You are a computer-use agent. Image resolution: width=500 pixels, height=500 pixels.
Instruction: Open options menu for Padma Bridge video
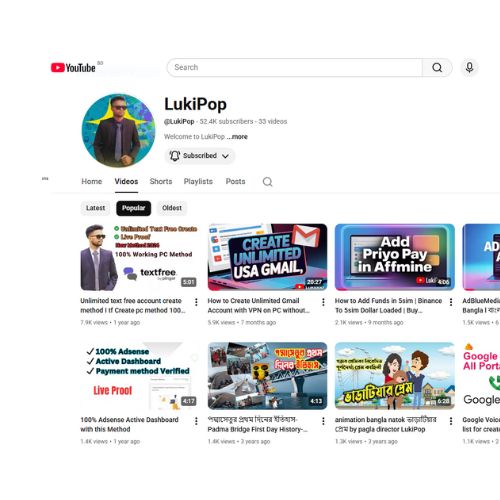click(323, 421)
